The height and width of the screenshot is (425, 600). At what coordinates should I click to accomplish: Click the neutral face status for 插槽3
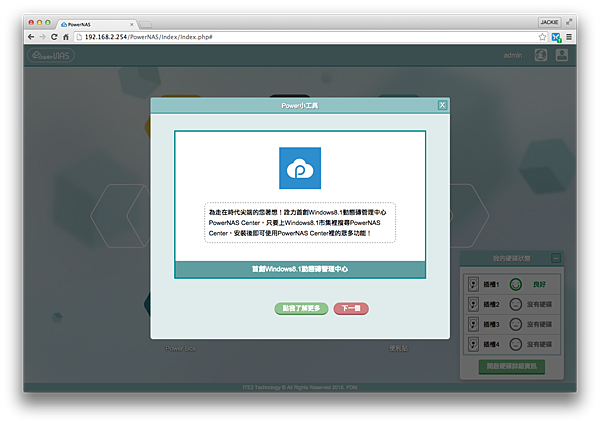[x=515, y=324]
